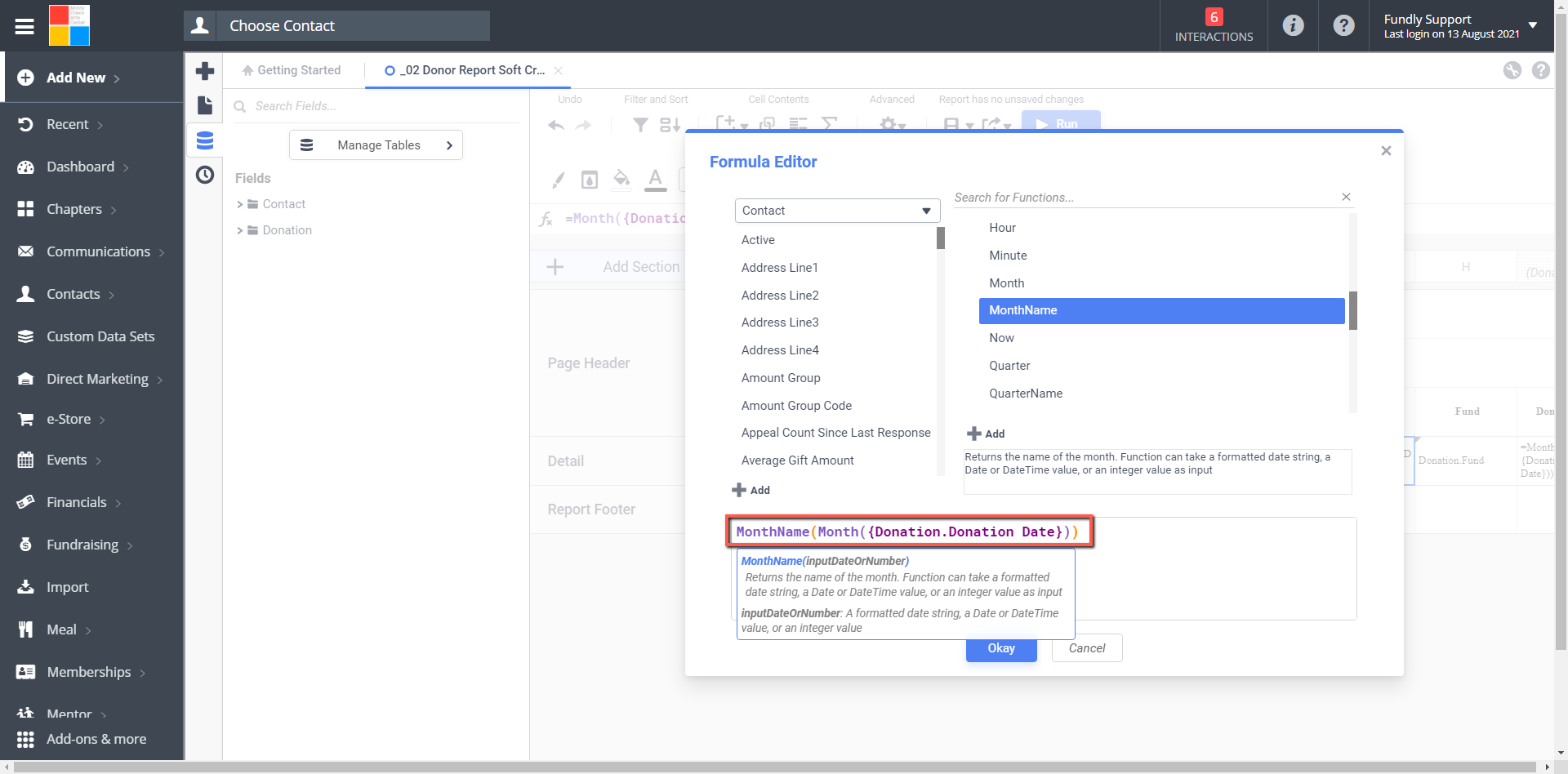Click the Undo arrow in report toolbar
The width and height of the screenshot is (1568, 774).
point(556,125)
